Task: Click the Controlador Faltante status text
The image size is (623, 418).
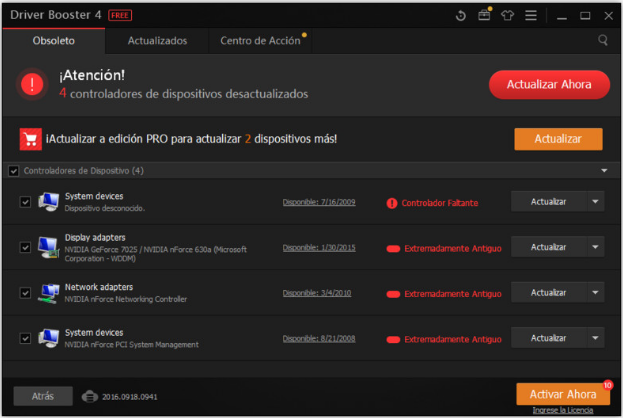Action: click(x=440, y=203)
